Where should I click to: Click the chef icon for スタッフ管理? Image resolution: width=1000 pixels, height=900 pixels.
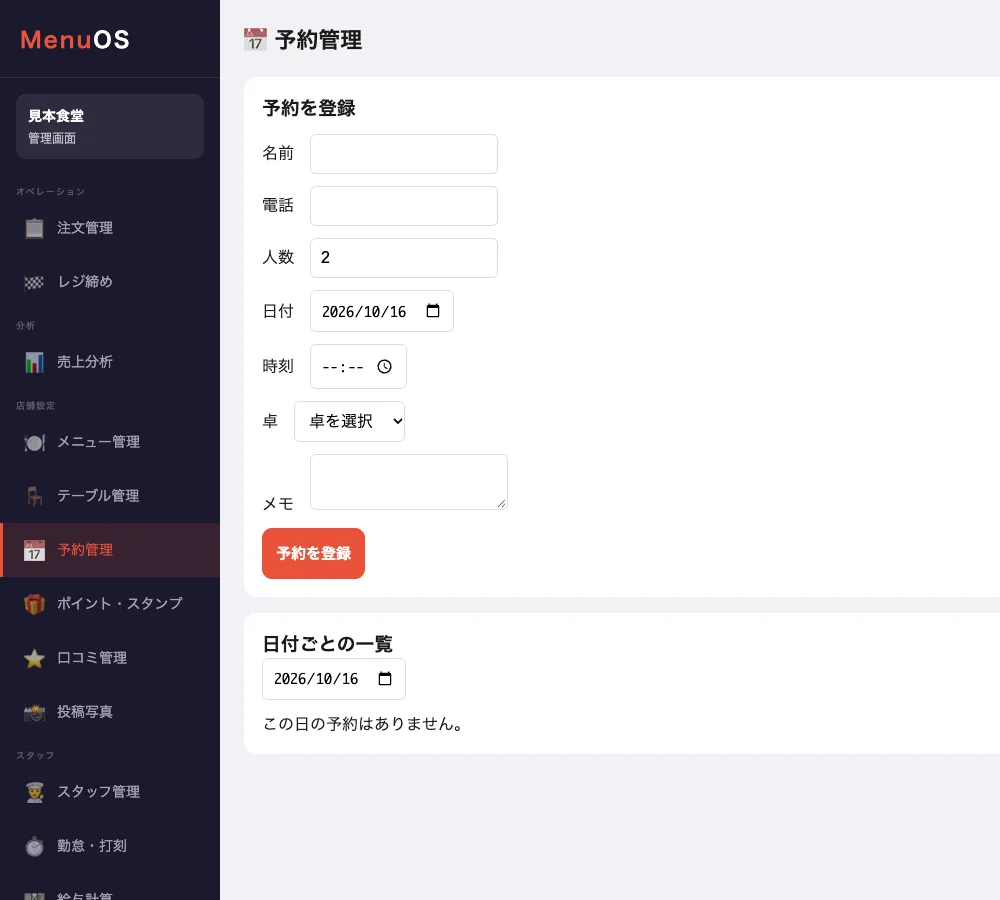[x=34, y=792]
